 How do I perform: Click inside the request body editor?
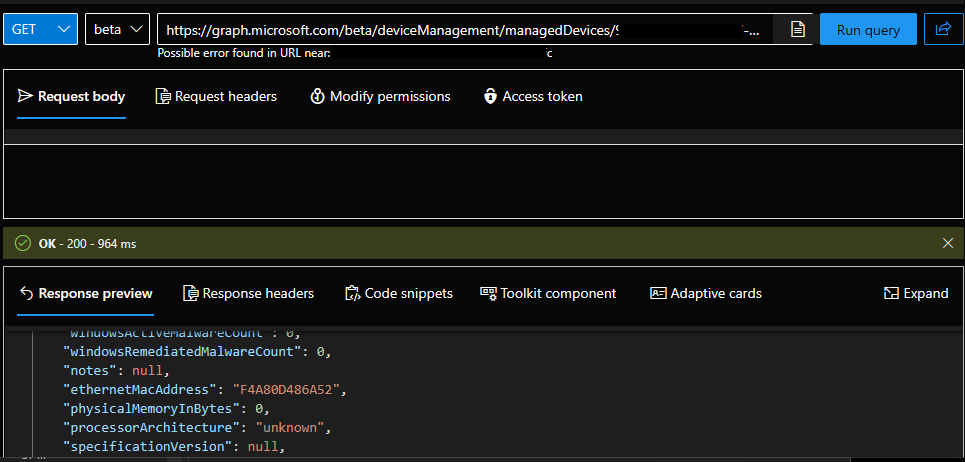(482, 181)
